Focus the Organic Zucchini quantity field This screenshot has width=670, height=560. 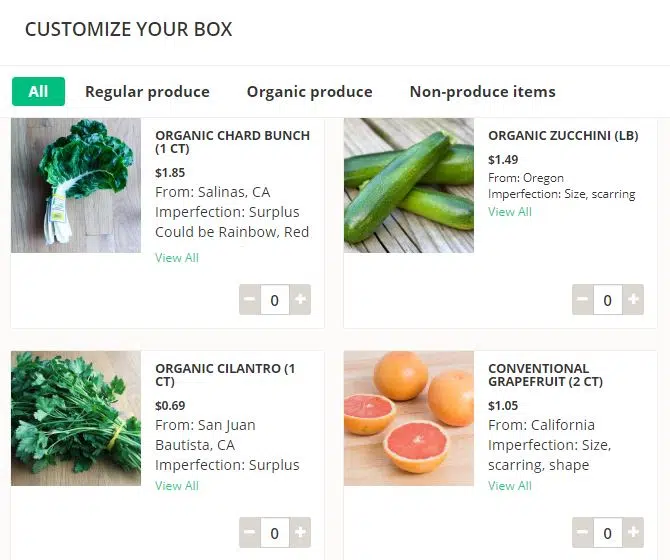tap(607, 299)
